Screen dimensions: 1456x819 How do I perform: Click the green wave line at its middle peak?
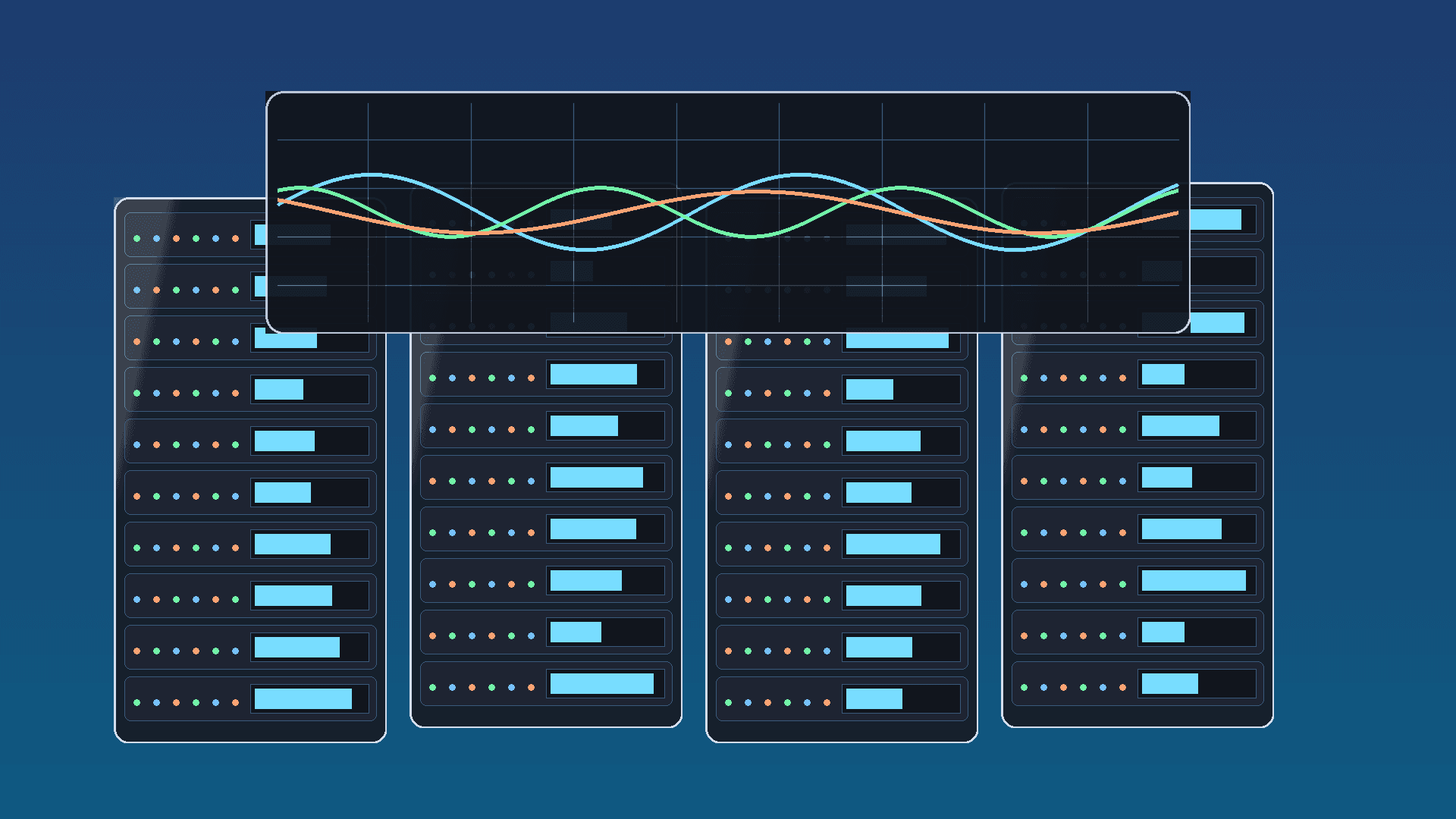point(601,187)
